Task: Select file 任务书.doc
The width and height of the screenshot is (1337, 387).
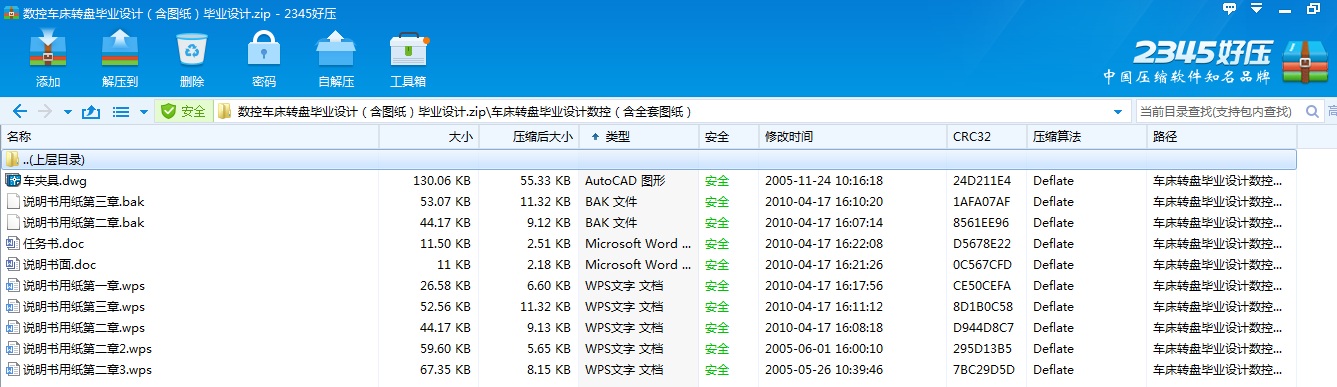Action: pos(54,244)
